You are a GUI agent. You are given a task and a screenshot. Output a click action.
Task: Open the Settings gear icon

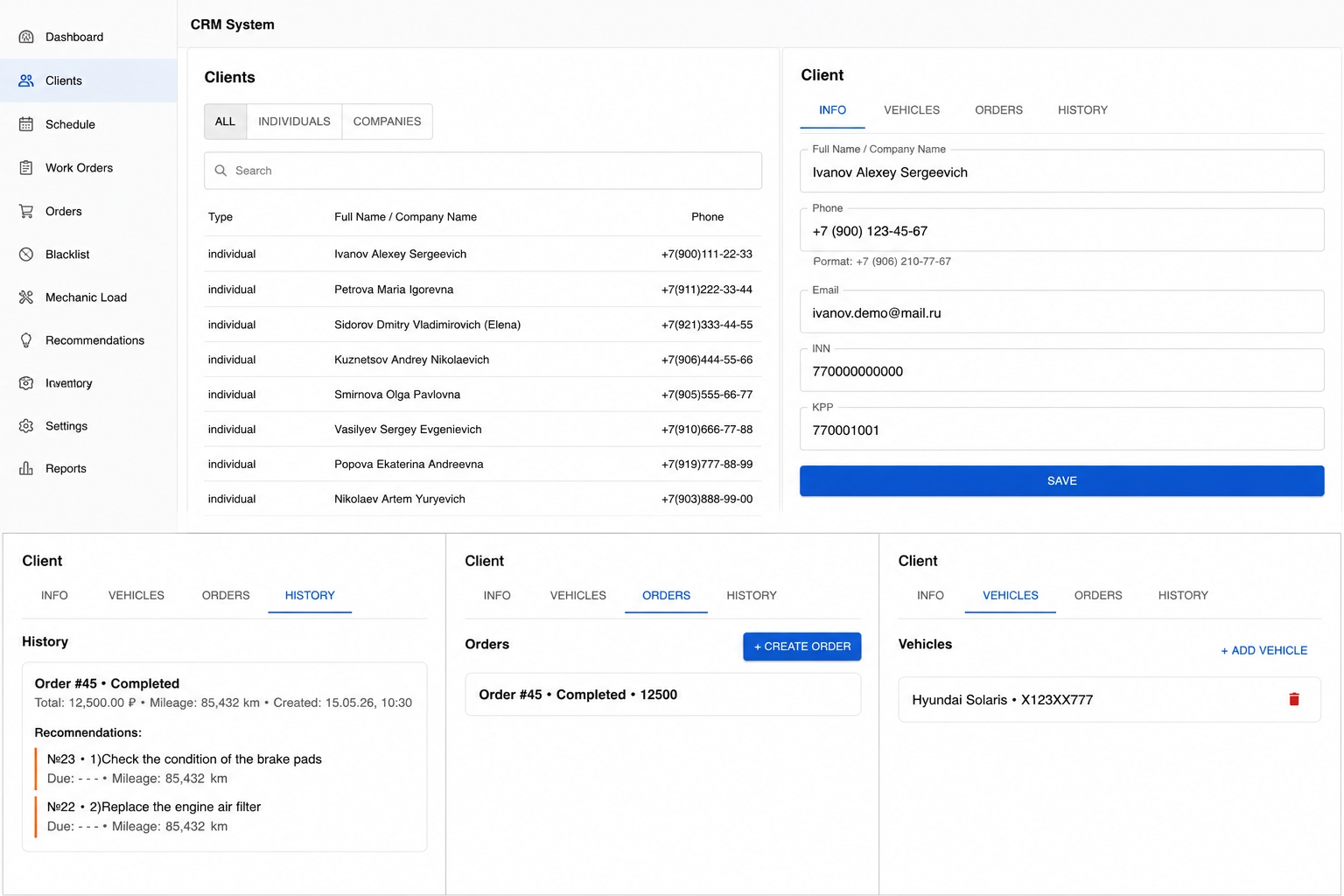(26, 426)
